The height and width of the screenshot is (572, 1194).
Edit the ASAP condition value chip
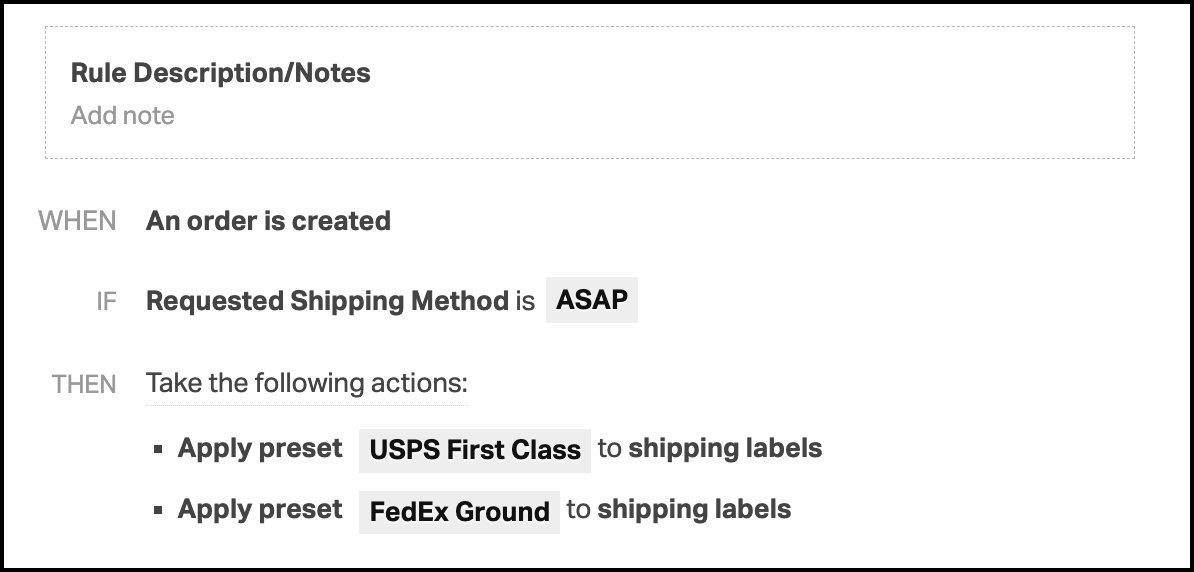pyautogui.click(x=592, y=300)
